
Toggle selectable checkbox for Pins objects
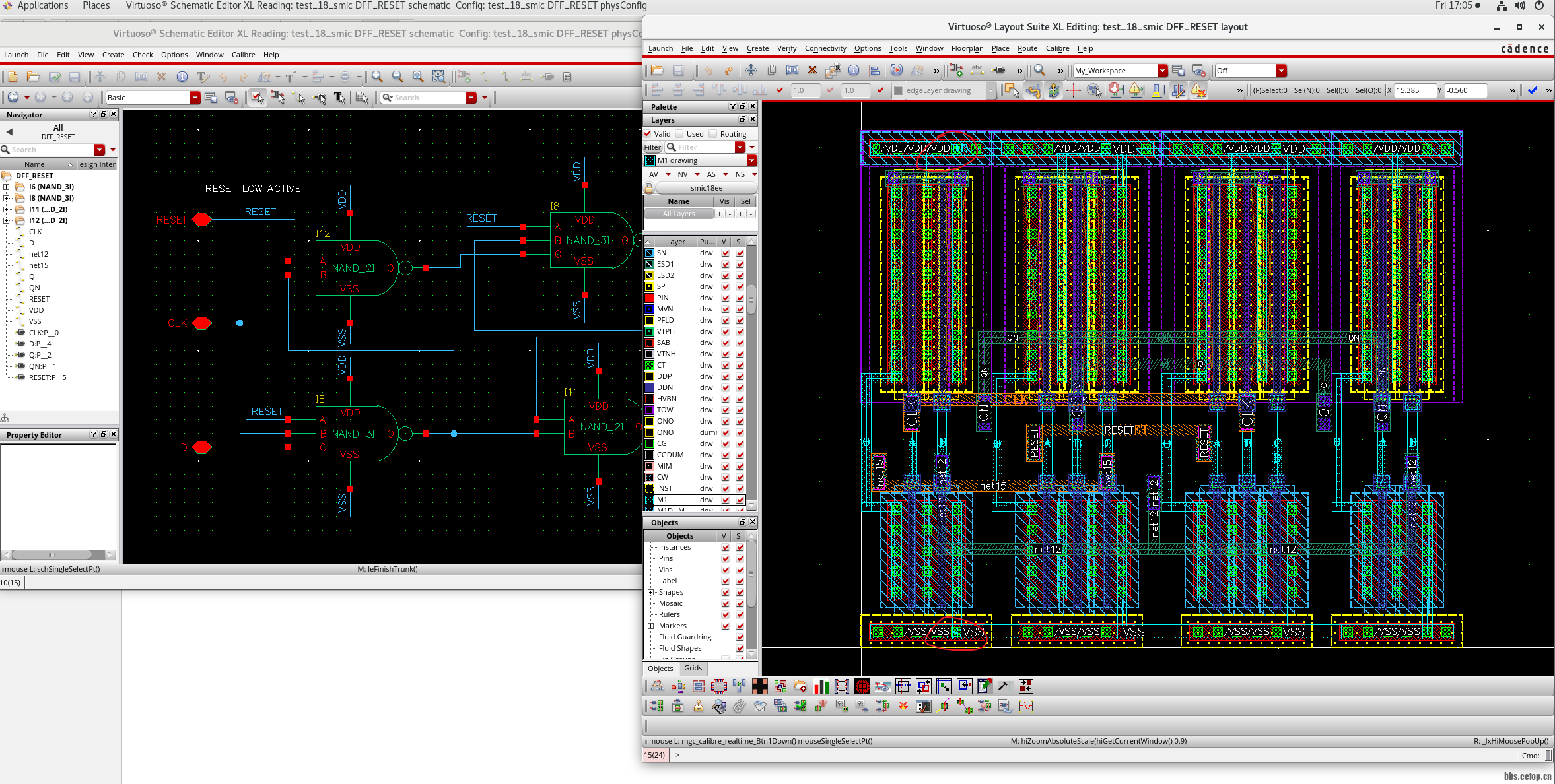740,559
